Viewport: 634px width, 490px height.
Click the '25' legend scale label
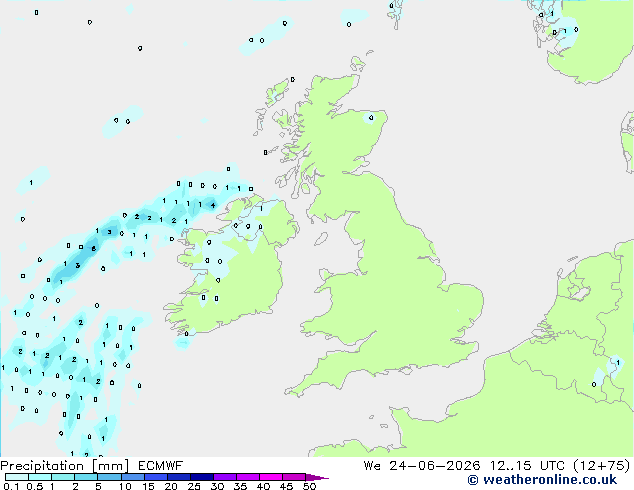[194, 486]
